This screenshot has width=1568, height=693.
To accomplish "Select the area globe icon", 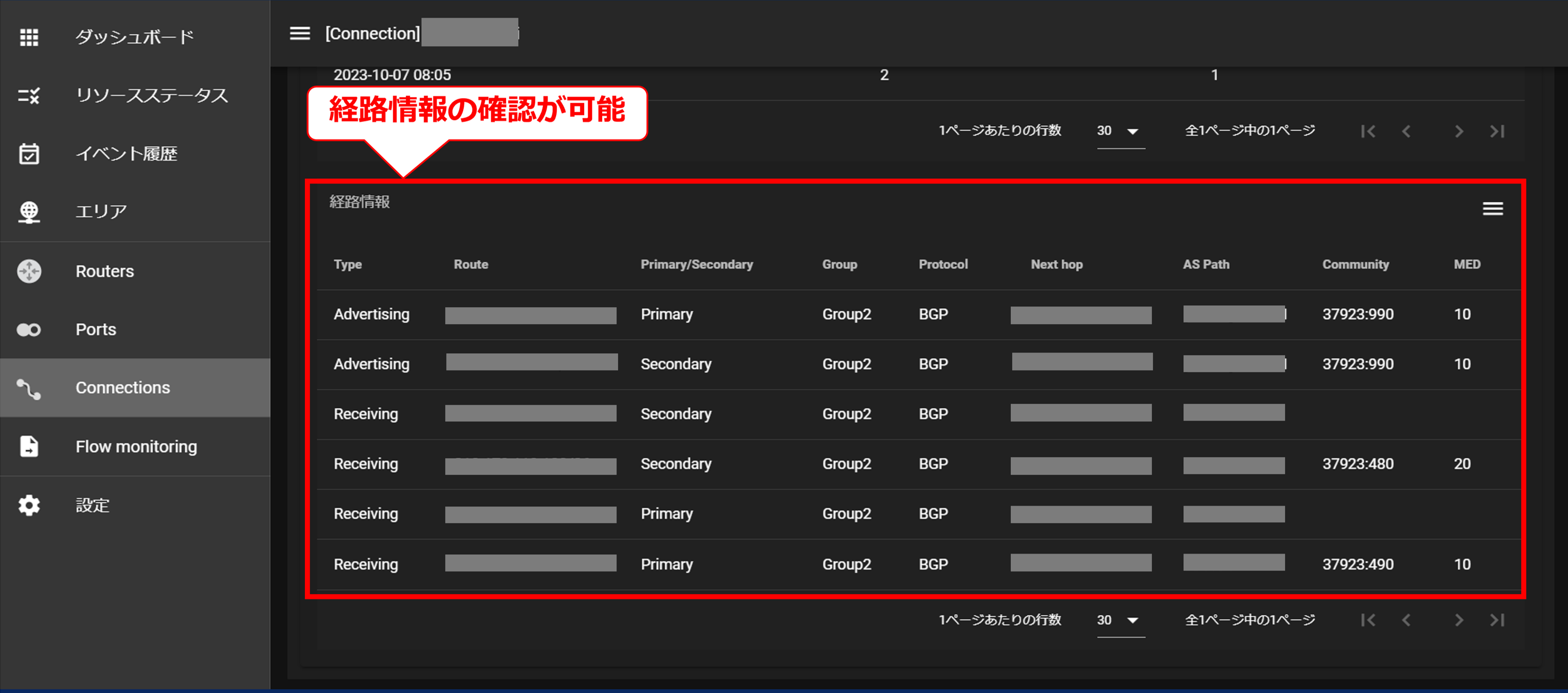I will [29, 212].
